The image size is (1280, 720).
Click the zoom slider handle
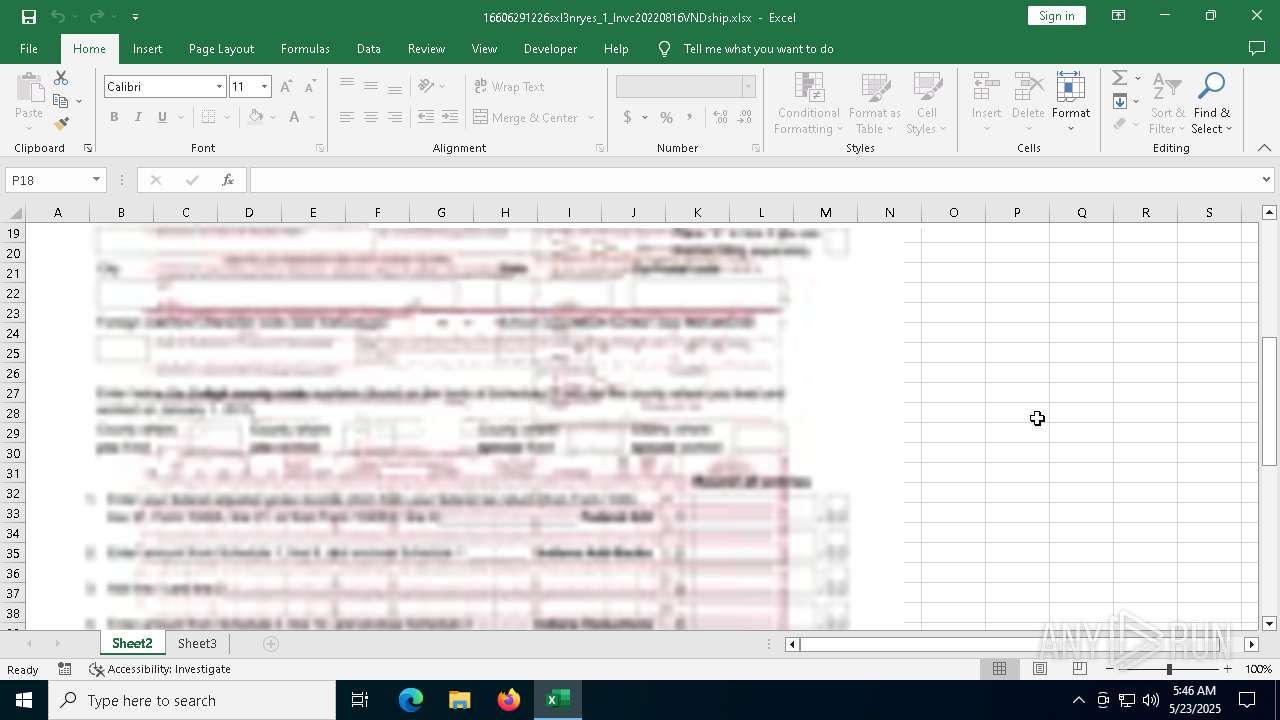1169,669
